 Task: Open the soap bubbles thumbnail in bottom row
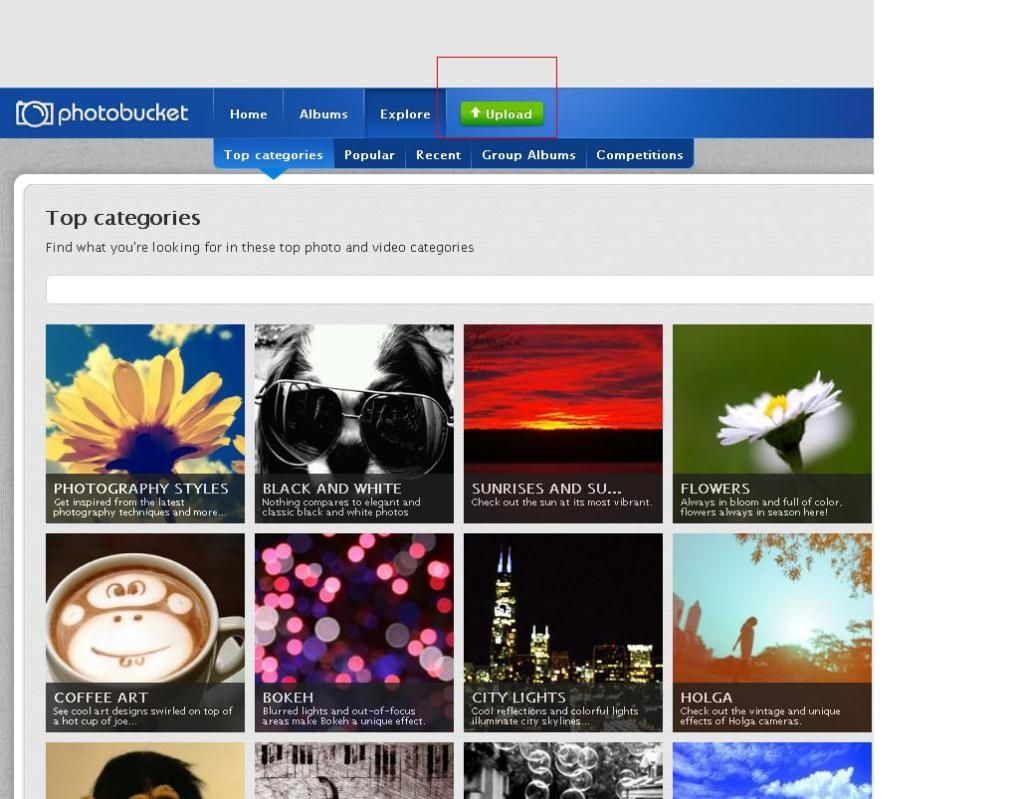click(563, 771)
